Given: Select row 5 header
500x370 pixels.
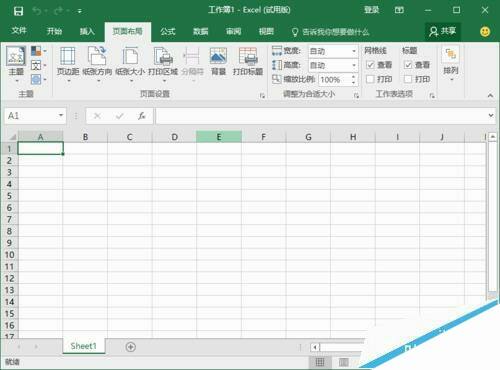Looking at the screenshot, I should click(x=9, y=196).
